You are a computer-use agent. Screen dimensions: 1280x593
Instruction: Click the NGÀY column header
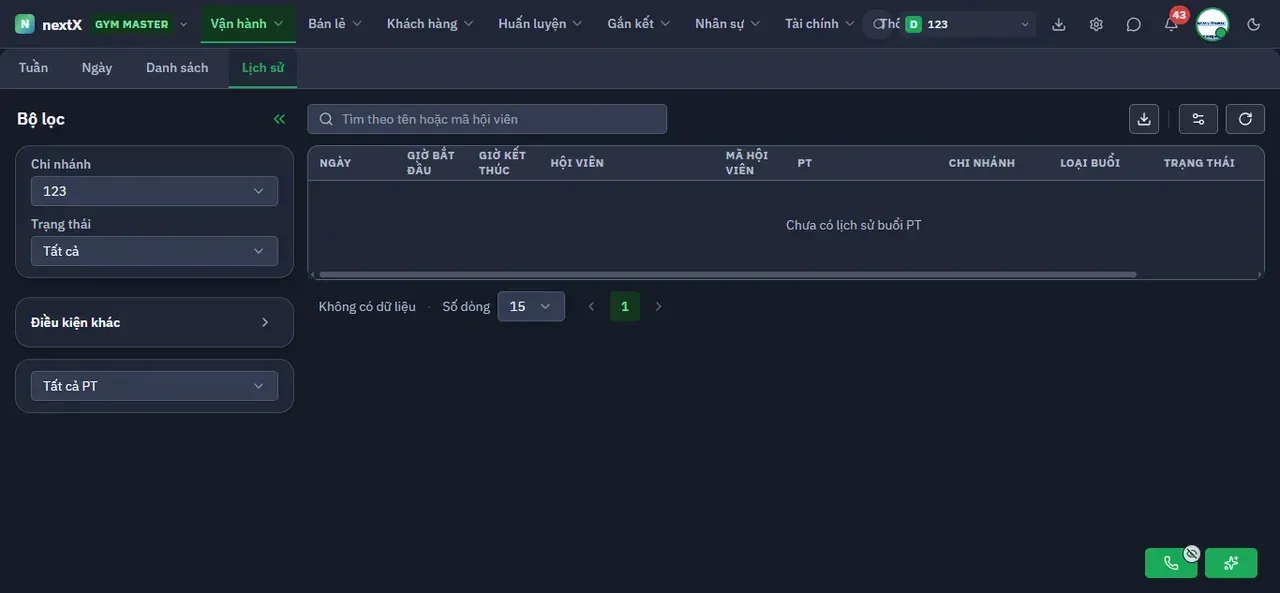point(335,163)
